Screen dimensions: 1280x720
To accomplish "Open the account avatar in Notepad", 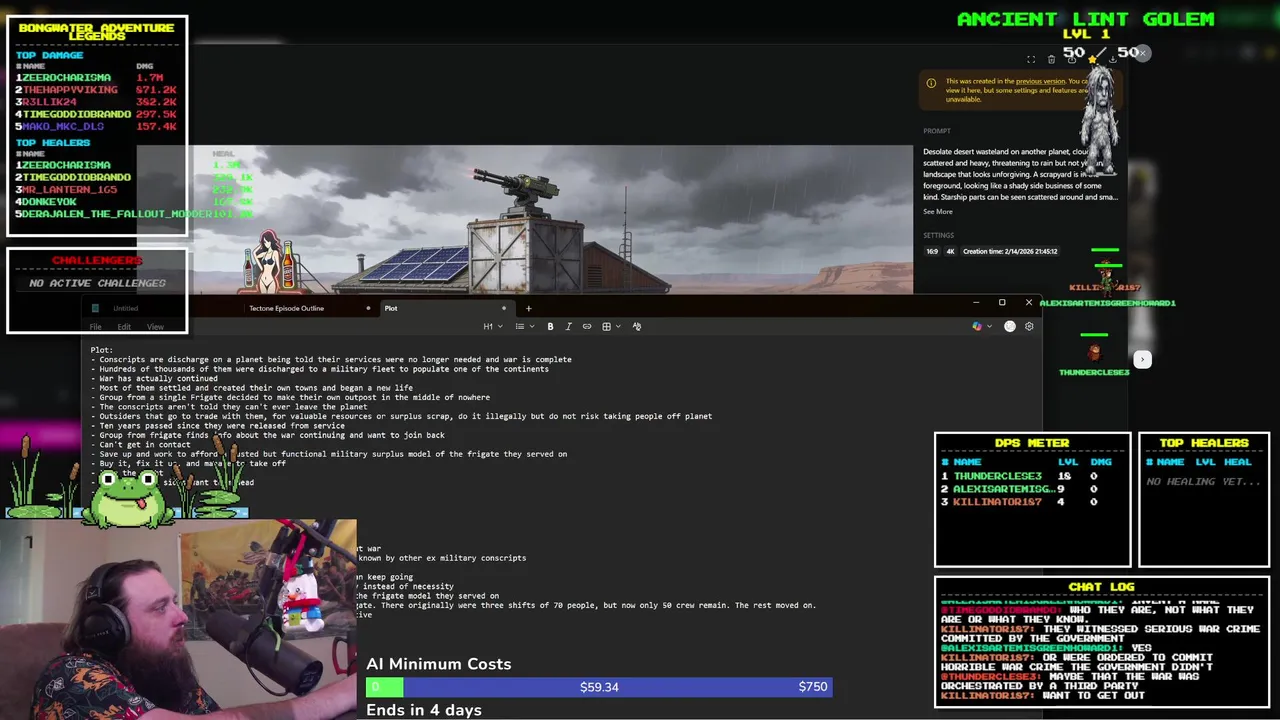I will point(1010,326).
